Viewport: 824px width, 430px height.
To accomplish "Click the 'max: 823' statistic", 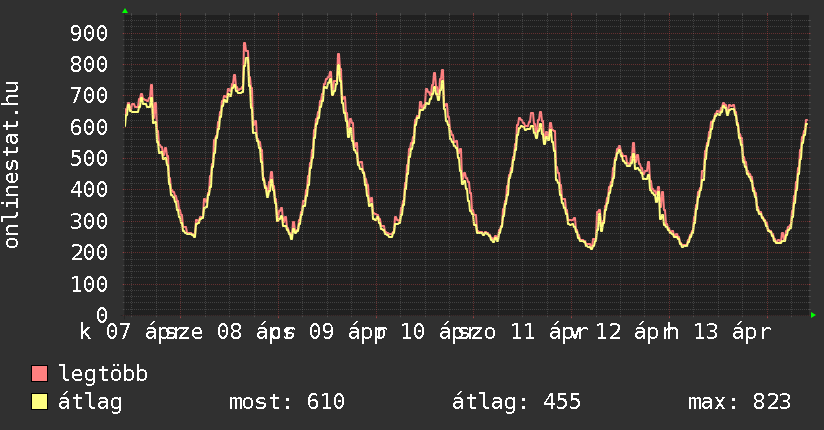I will pos(739,403).
